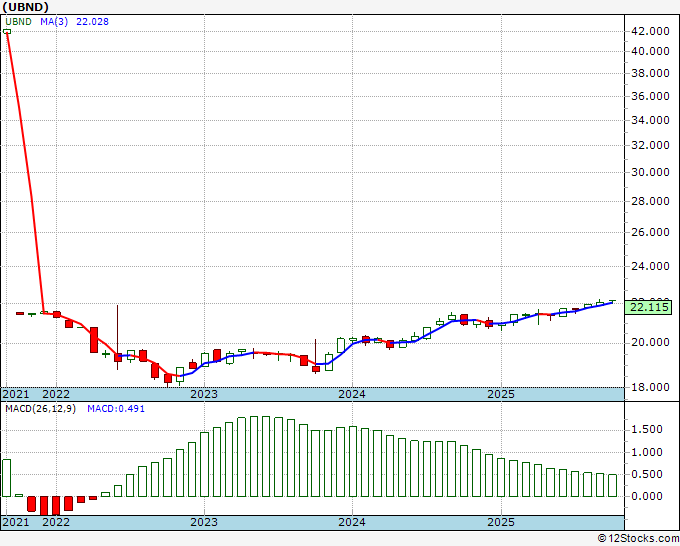Image resolution: width=680 pixels, height=546 pixels.
Task: Click the 42.000 price axis label
Action: point(650,31)
